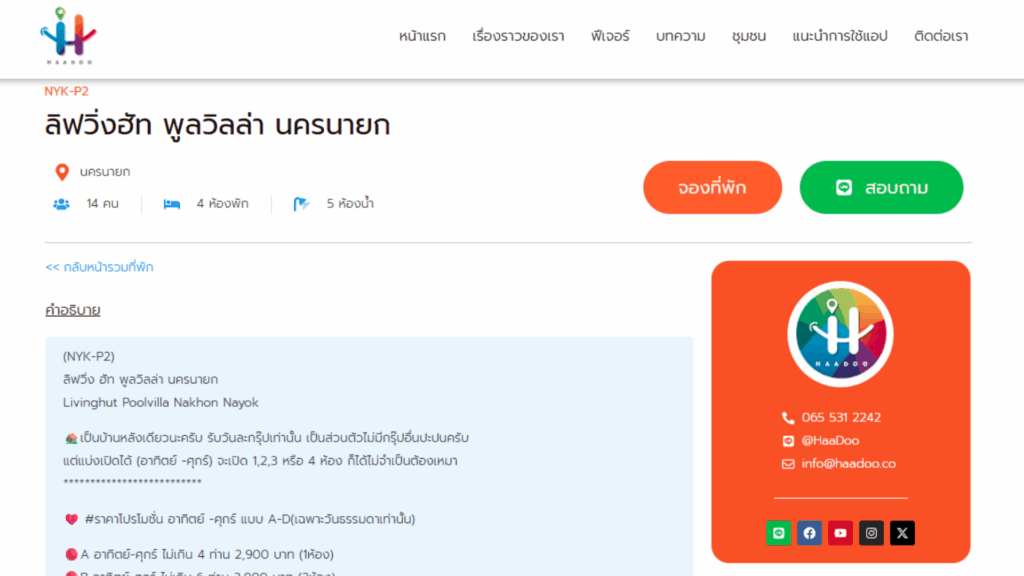Open the Instagram social icon
The height and width of the screenshot is (576, 1024).
point(872,533)
